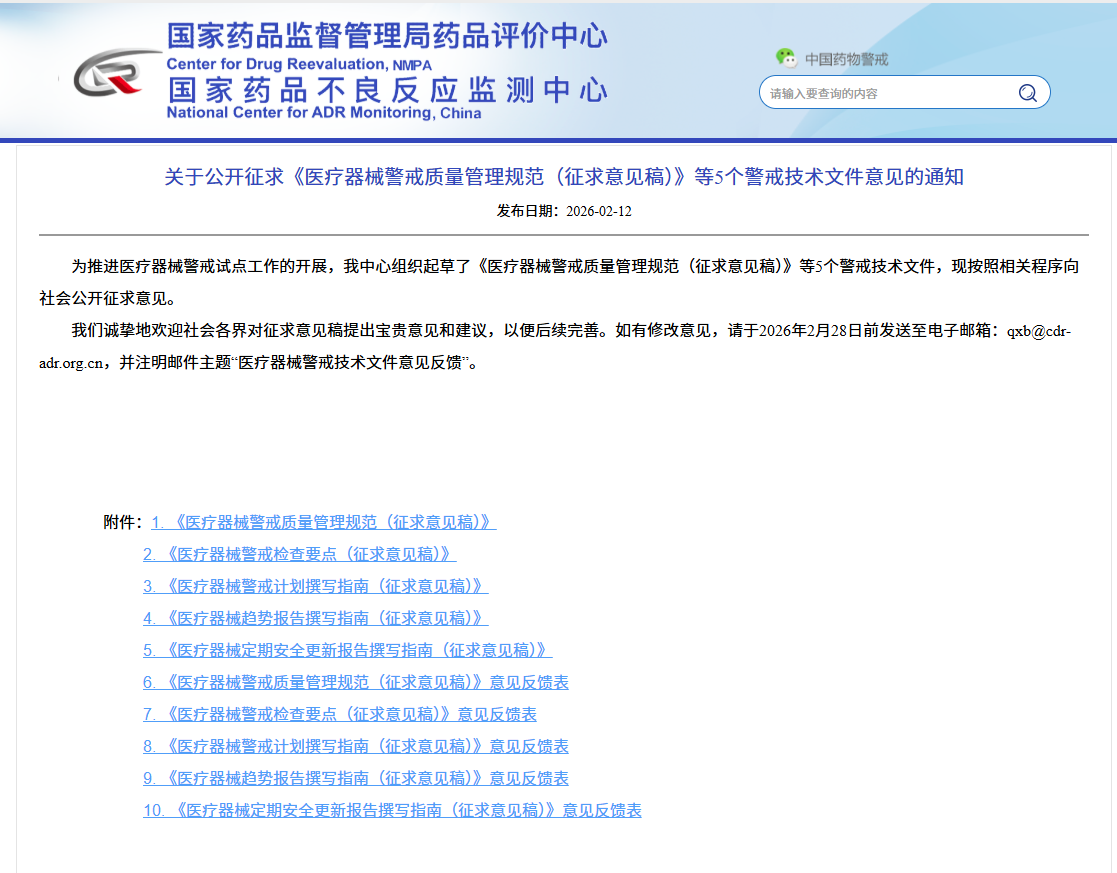Click National Center for ADR Monitoring text

click(x=324, y=113)
